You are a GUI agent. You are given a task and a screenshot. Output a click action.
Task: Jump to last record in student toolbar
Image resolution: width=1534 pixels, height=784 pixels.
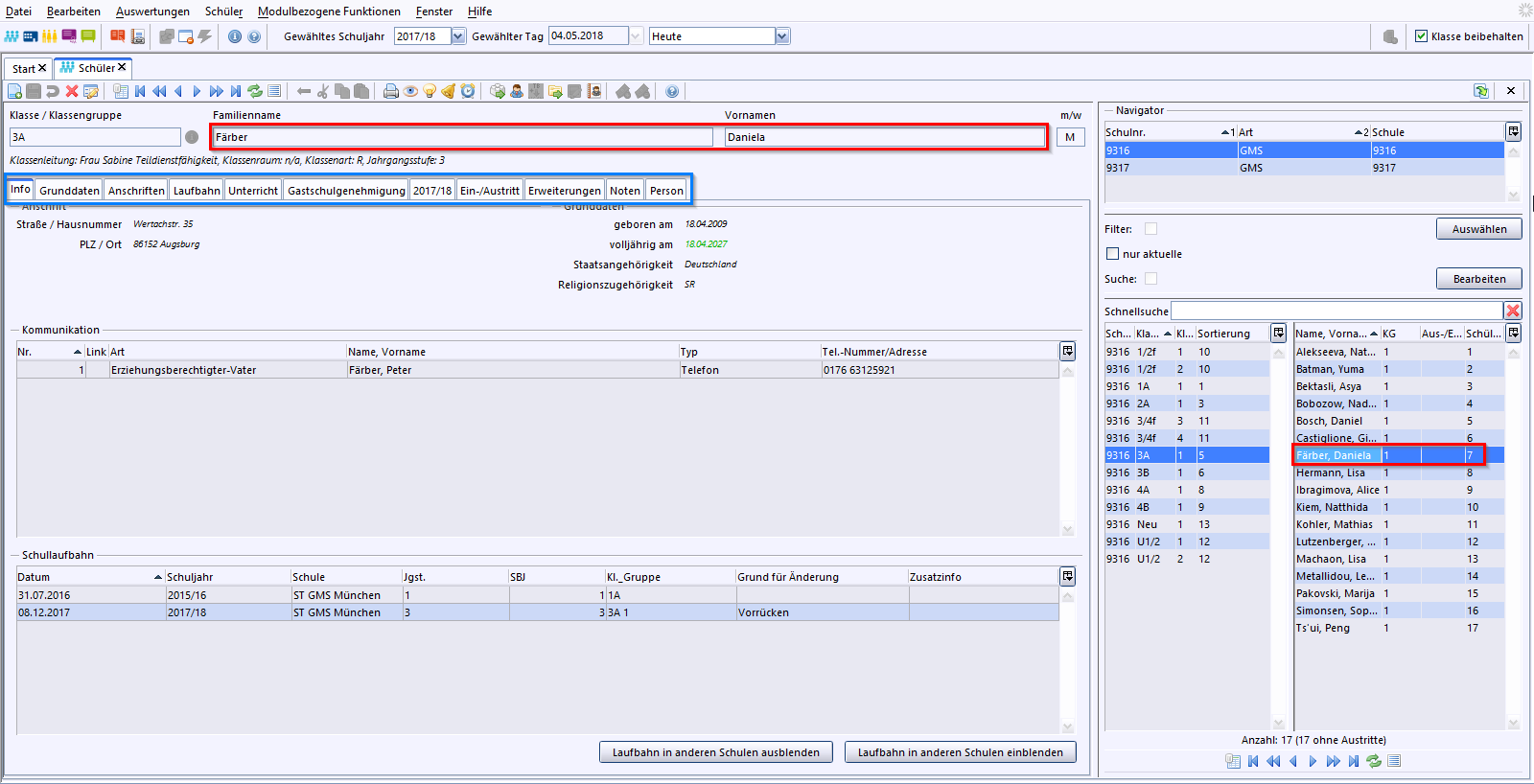(x=236, y=91)
